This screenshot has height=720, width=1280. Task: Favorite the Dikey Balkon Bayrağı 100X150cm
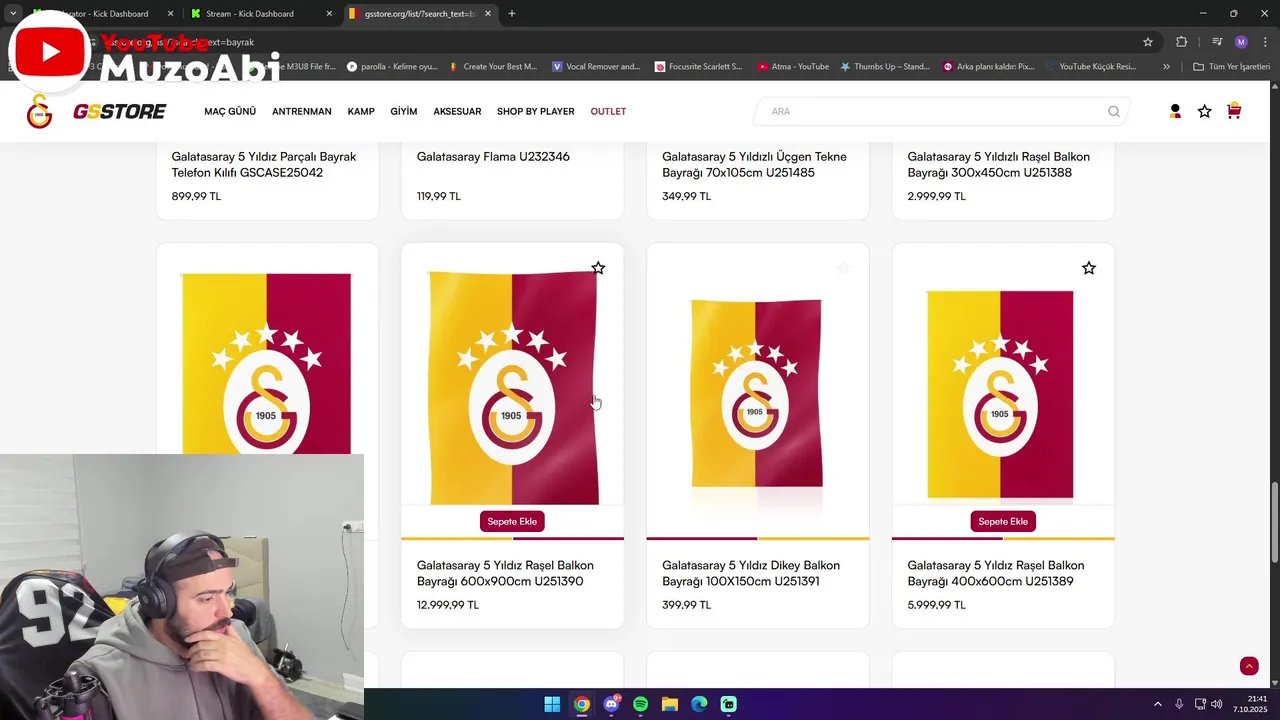point(843,268)
